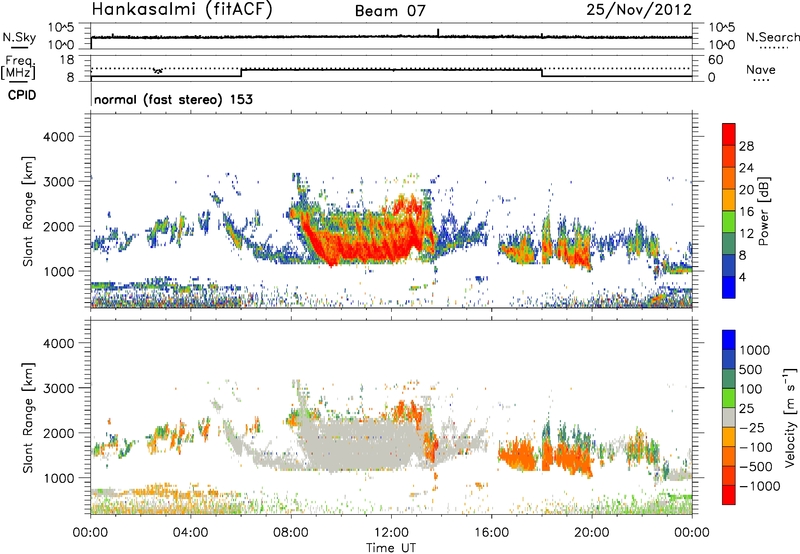Image resolution: width=800 pixels, height=554 pixels.
Task: Click the 'Beam 07' label
Action: tap(390, 11)
